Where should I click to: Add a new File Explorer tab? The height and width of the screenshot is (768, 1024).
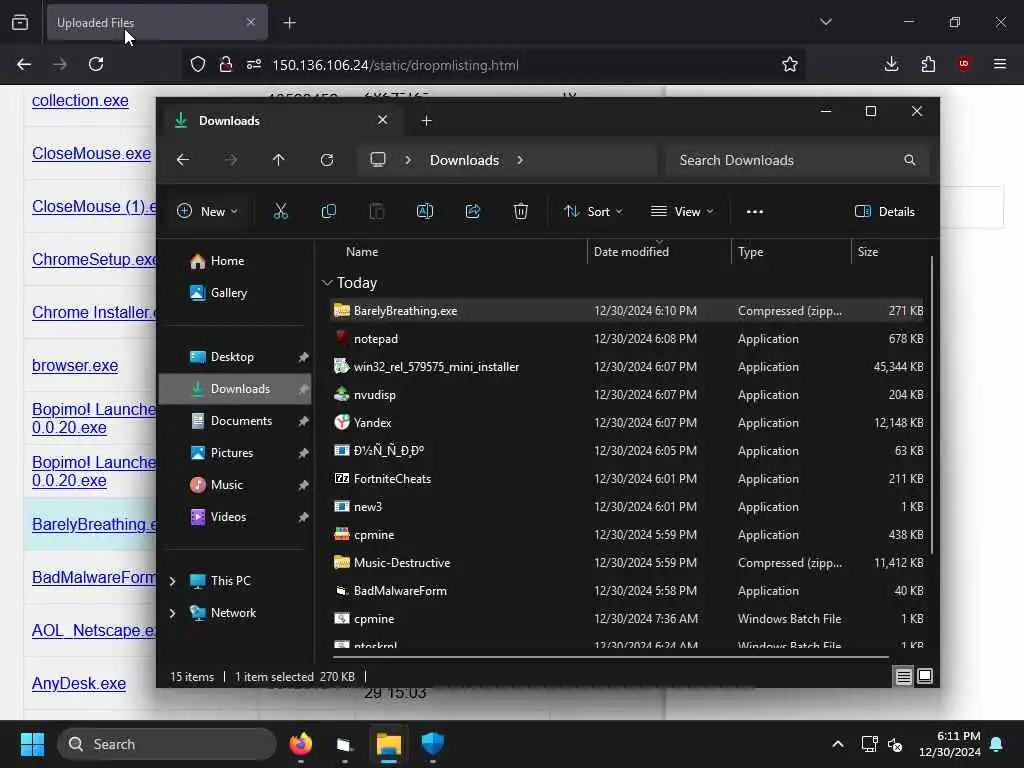click(x=426, y=121)
